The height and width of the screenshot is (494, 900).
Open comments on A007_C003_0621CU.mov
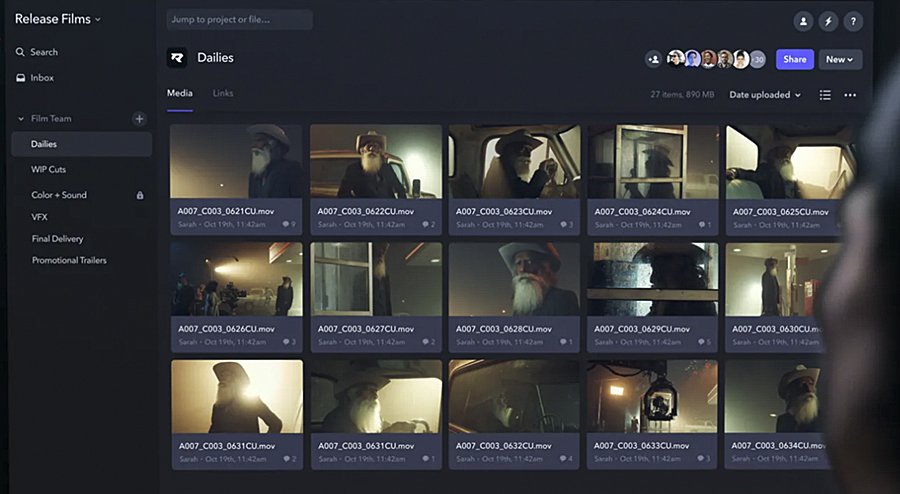pyautogui.click(x=289, y=224)
